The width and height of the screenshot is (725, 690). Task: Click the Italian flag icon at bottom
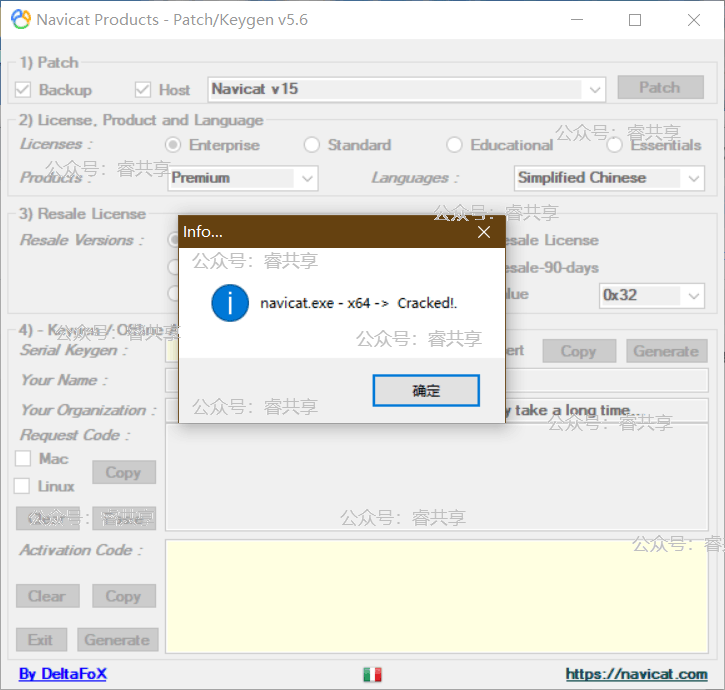372,675
